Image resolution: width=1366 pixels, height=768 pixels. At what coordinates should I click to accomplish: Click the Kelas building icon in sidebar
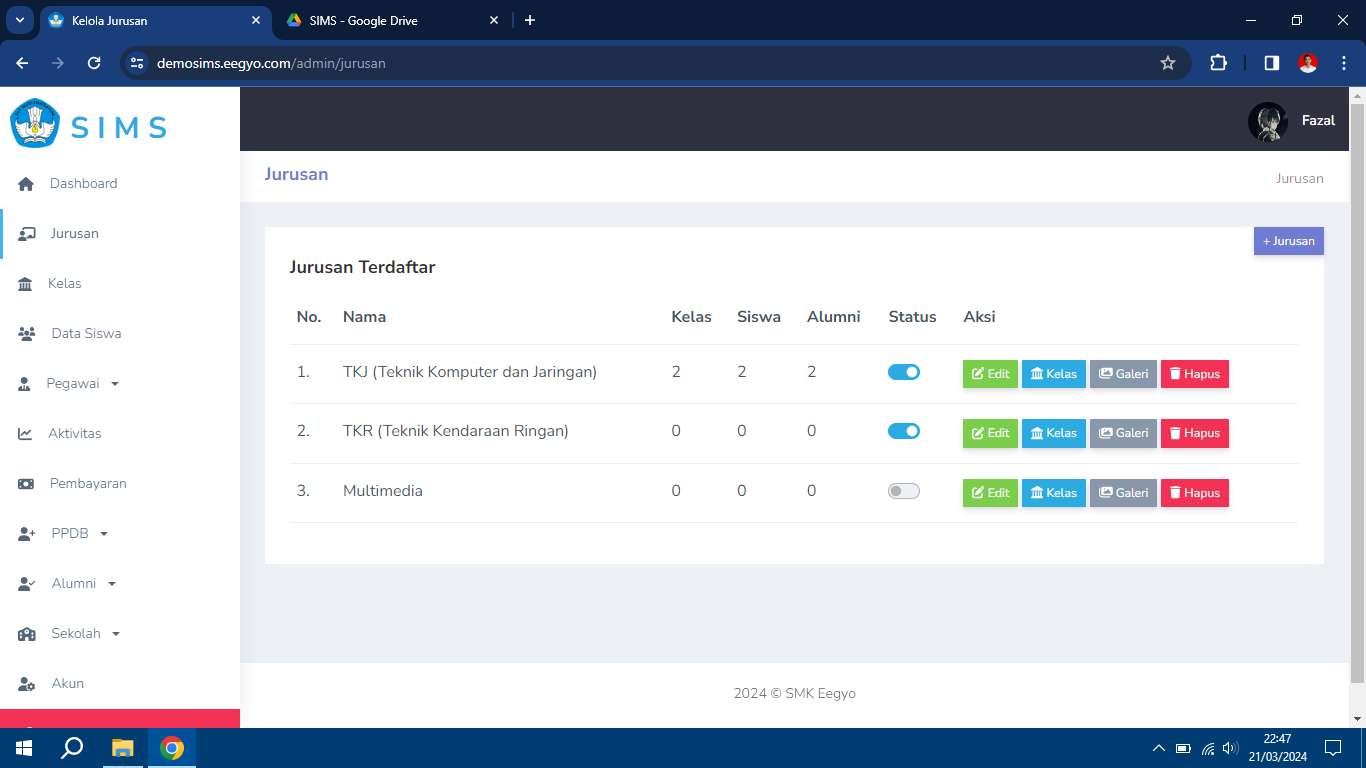click(x=26, y=284)
